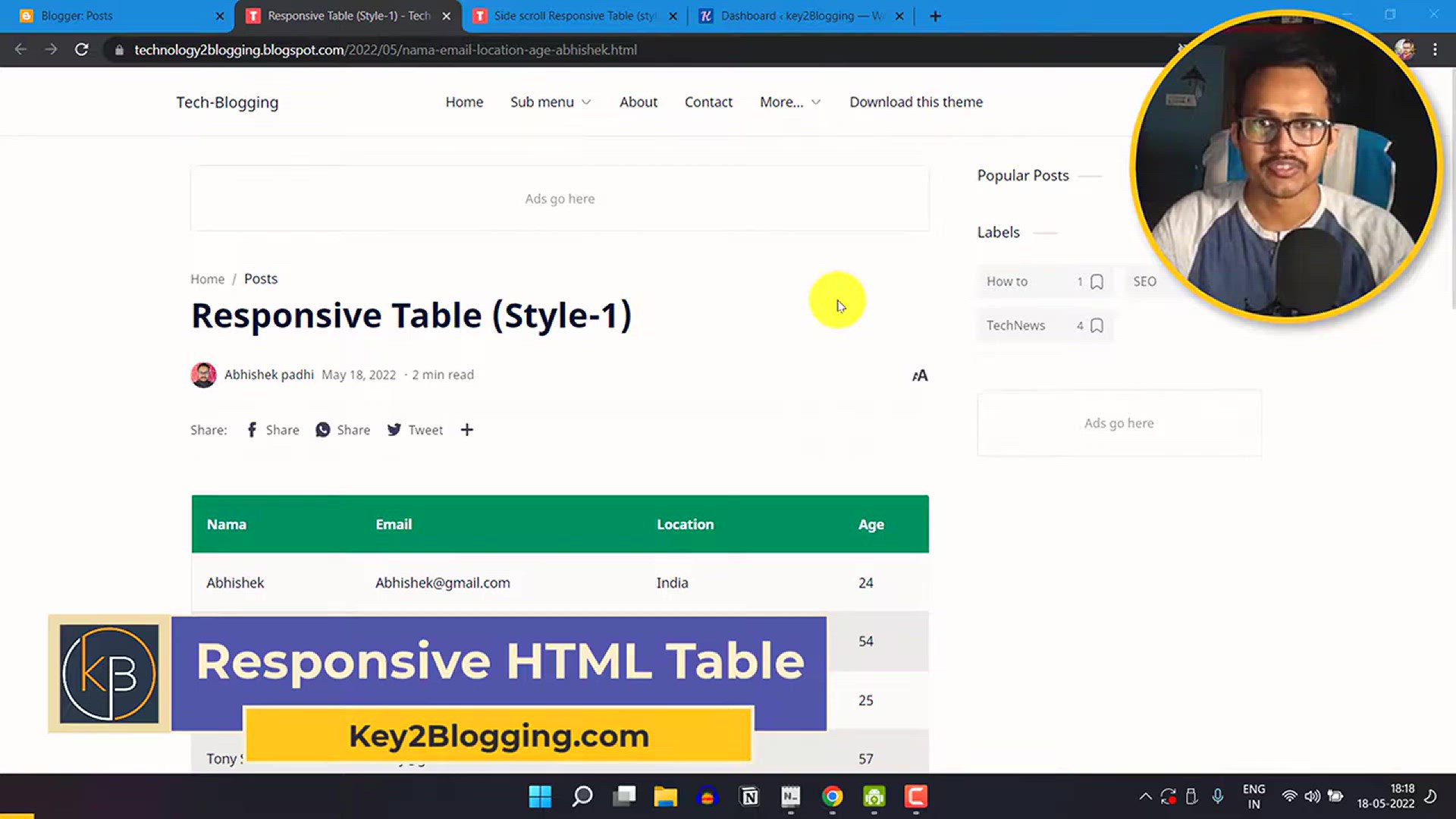
Task: Click the ENG IN language indicator
Action: [1254, 796]
